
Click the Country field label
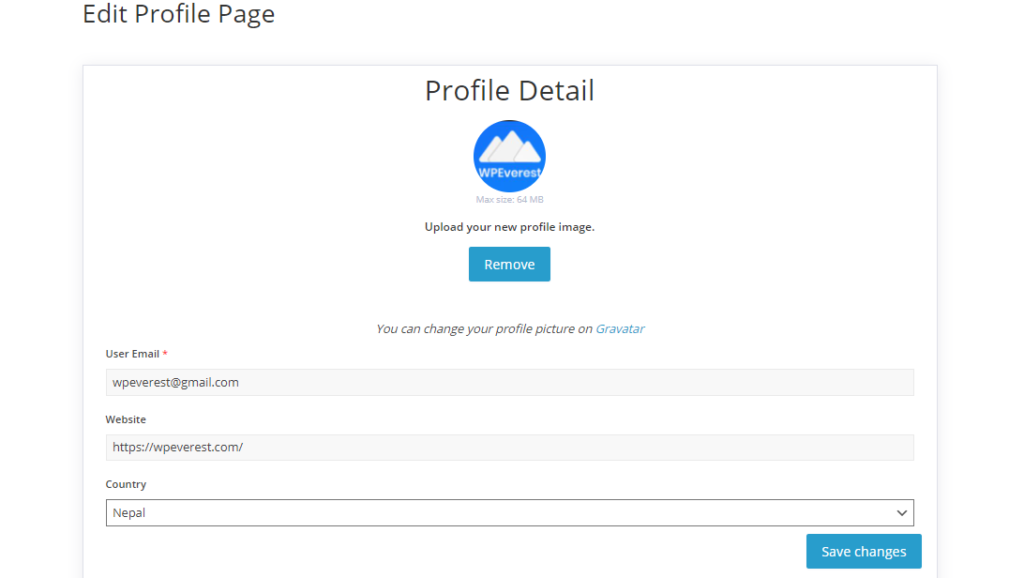pyautogui.click(x=126, y=485)
